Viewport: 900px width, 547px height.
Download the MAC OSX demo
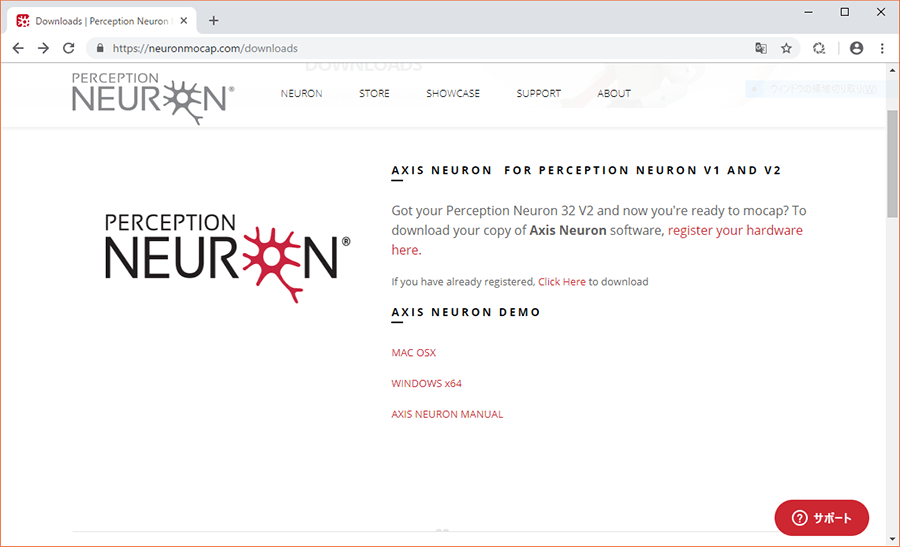pos(414,352)
